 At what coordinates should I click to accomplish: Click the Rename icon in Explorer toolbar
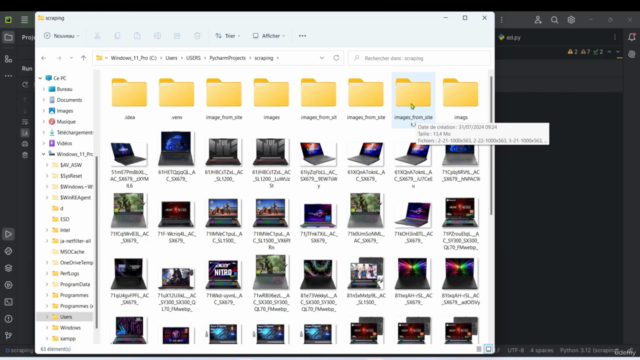point(157,36)
